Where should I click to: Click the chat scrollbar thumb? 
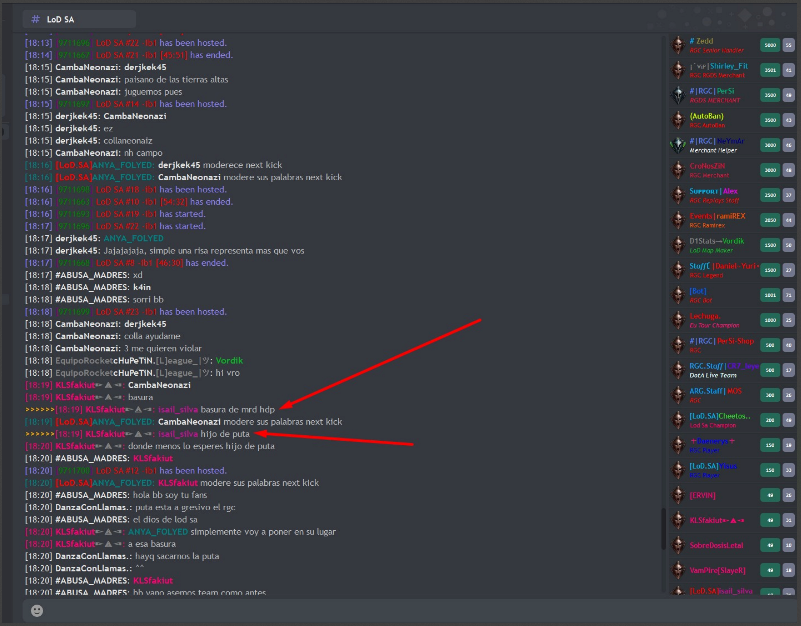point(664,529)
